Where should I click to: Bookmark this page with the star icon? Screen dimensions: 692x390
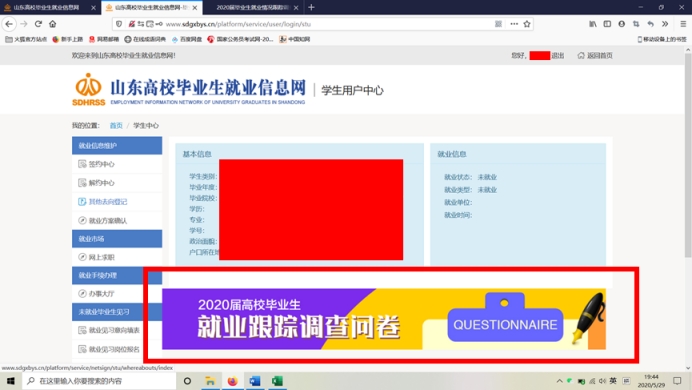point(527,24)
